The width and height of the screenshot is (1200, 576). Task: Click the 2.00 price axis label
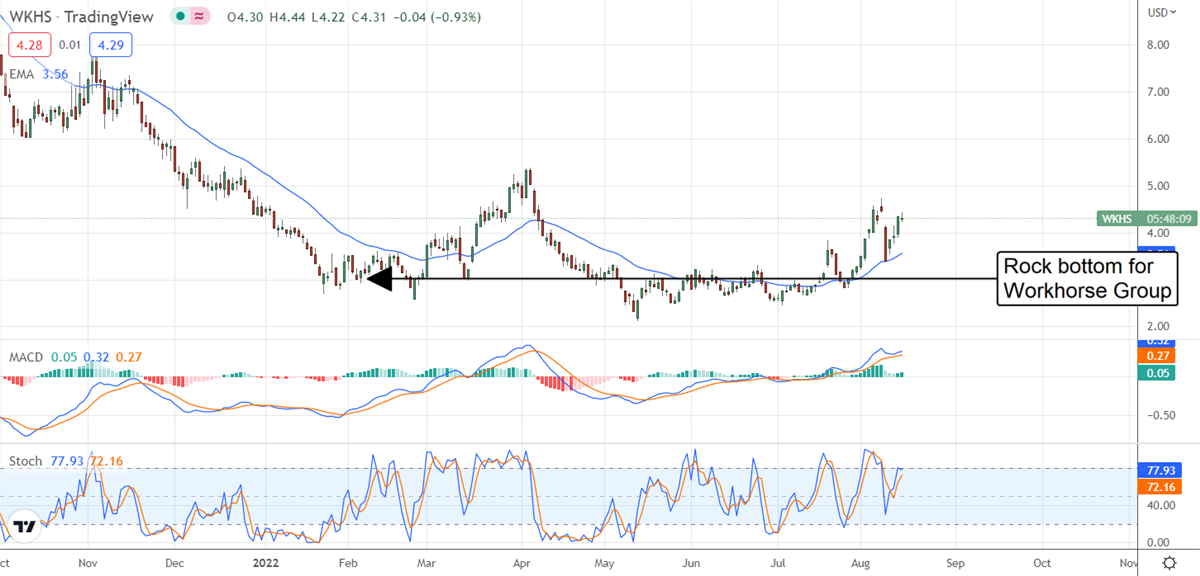click(x=1158, y=326)
